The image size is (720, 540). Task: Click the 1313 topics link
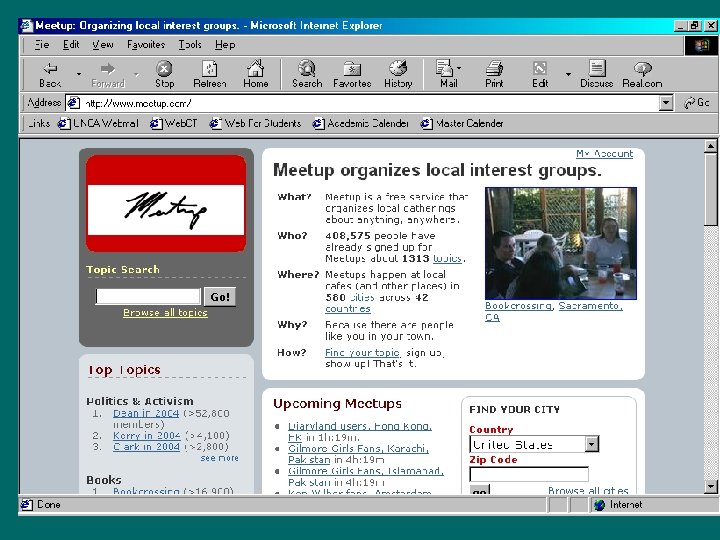[447, 259]
